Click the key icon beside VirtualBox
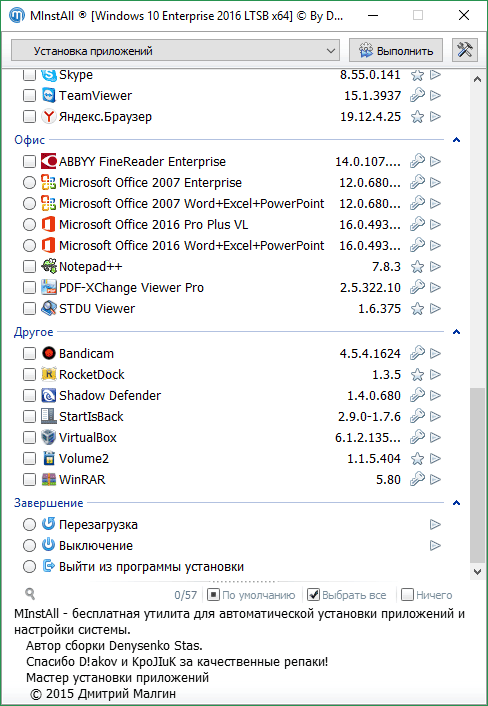This screenshot has width=488, height=706. 417,437
